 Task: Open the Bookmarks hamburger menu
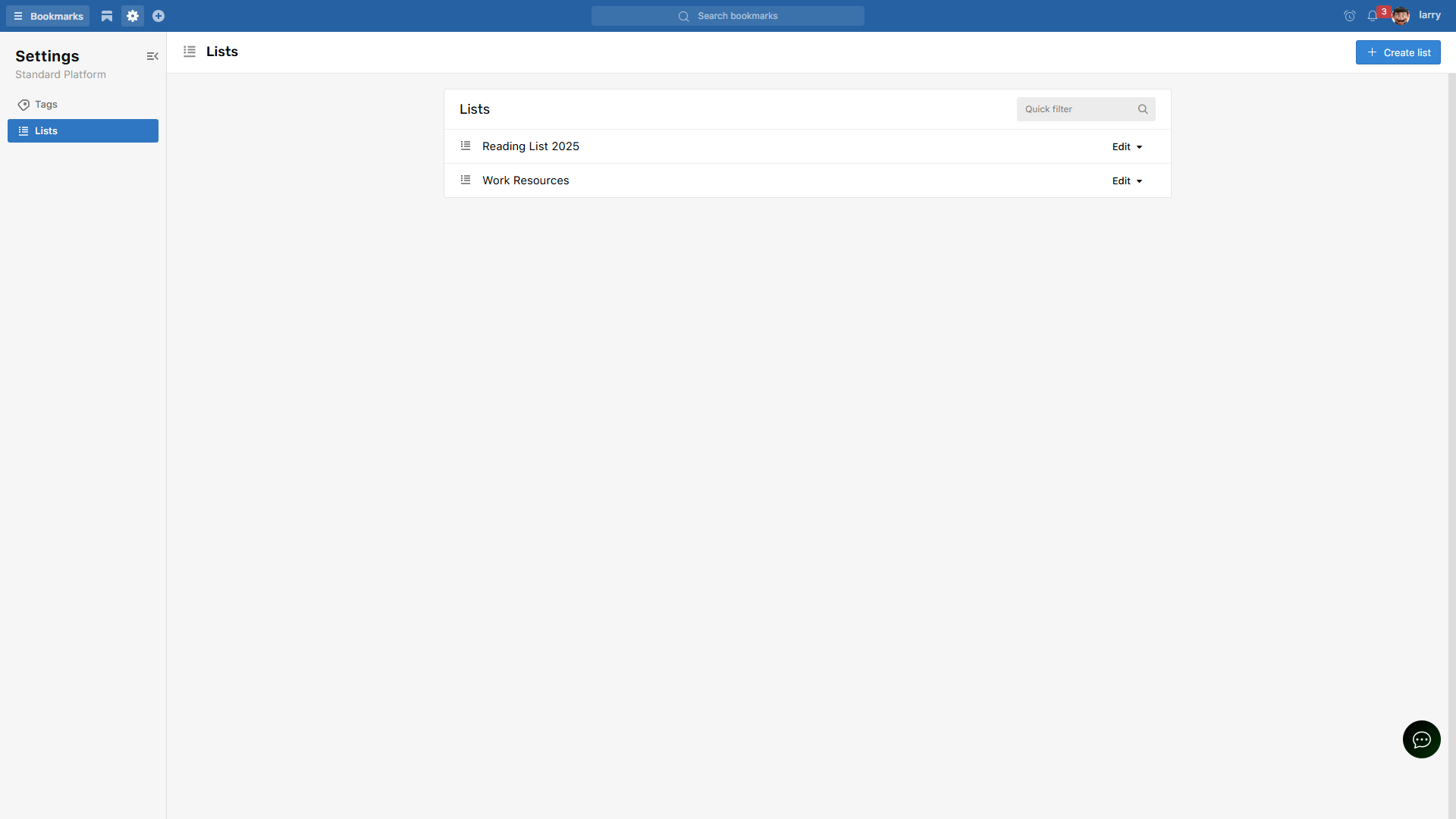[48, 16]
